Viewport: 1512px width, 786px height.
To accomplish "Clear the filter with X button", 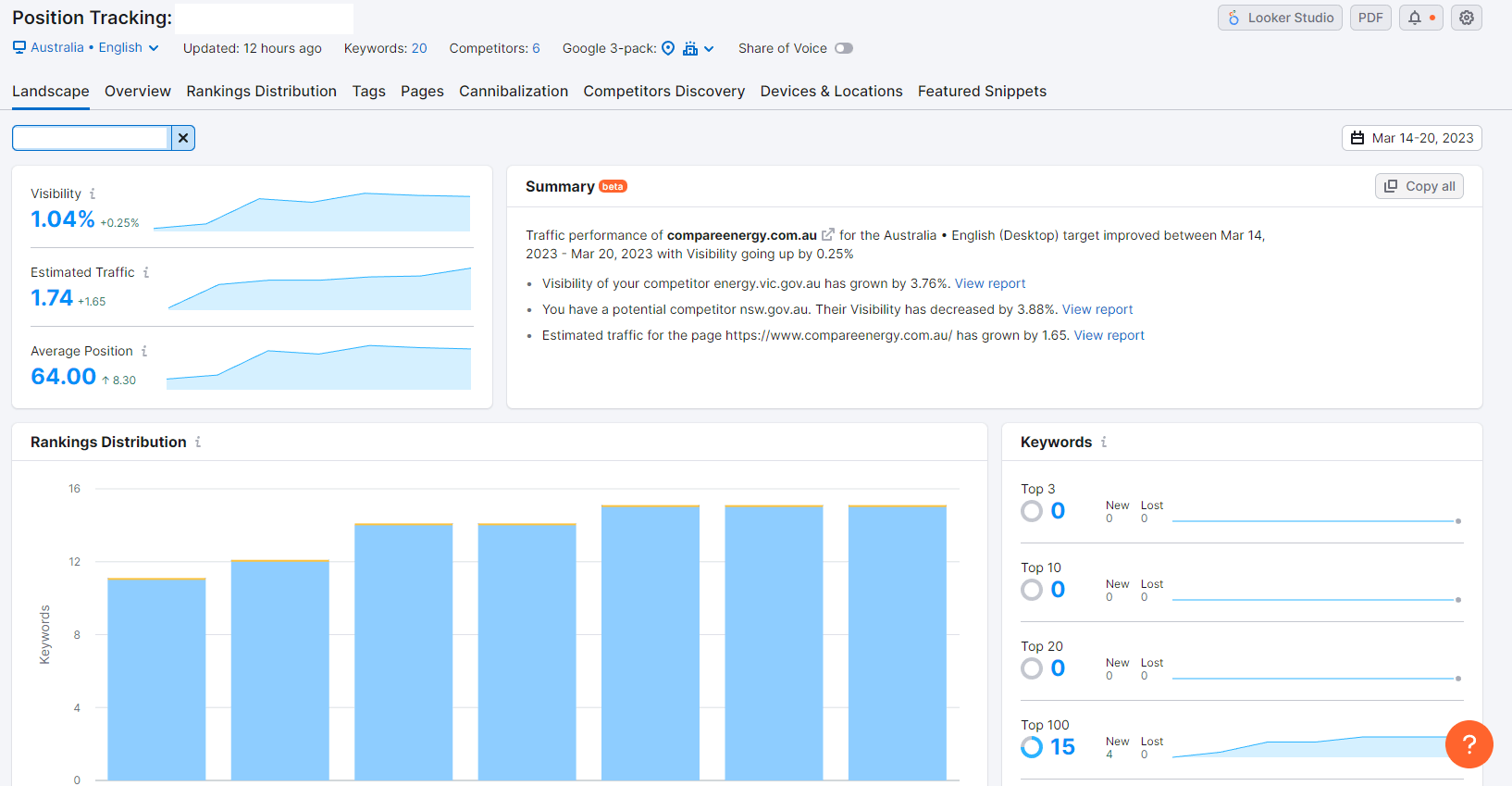I will 183,138.
